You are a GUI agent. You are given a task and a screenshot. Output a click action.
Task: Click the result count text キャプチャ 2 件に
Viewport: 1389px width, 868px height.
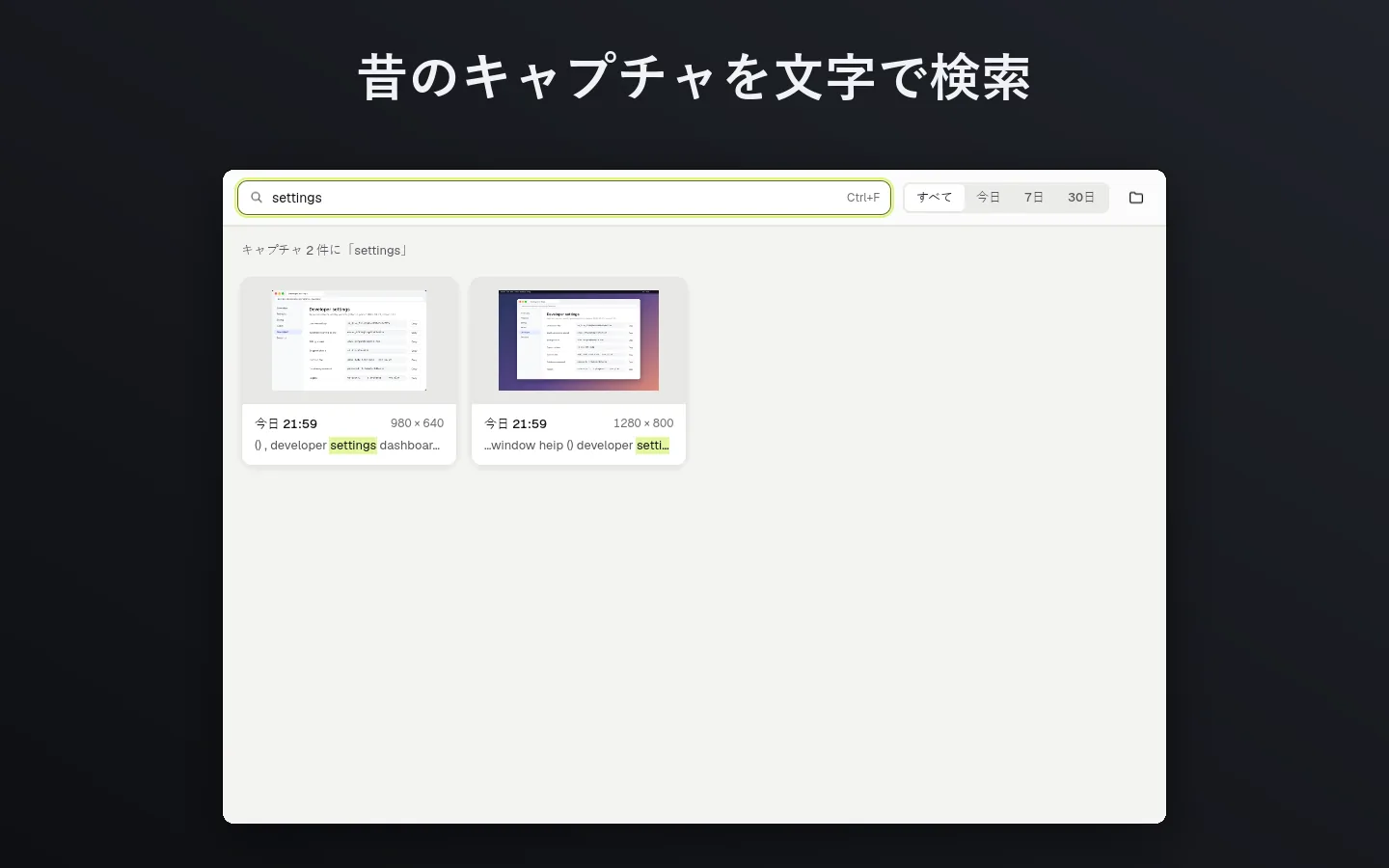[291, 250]
